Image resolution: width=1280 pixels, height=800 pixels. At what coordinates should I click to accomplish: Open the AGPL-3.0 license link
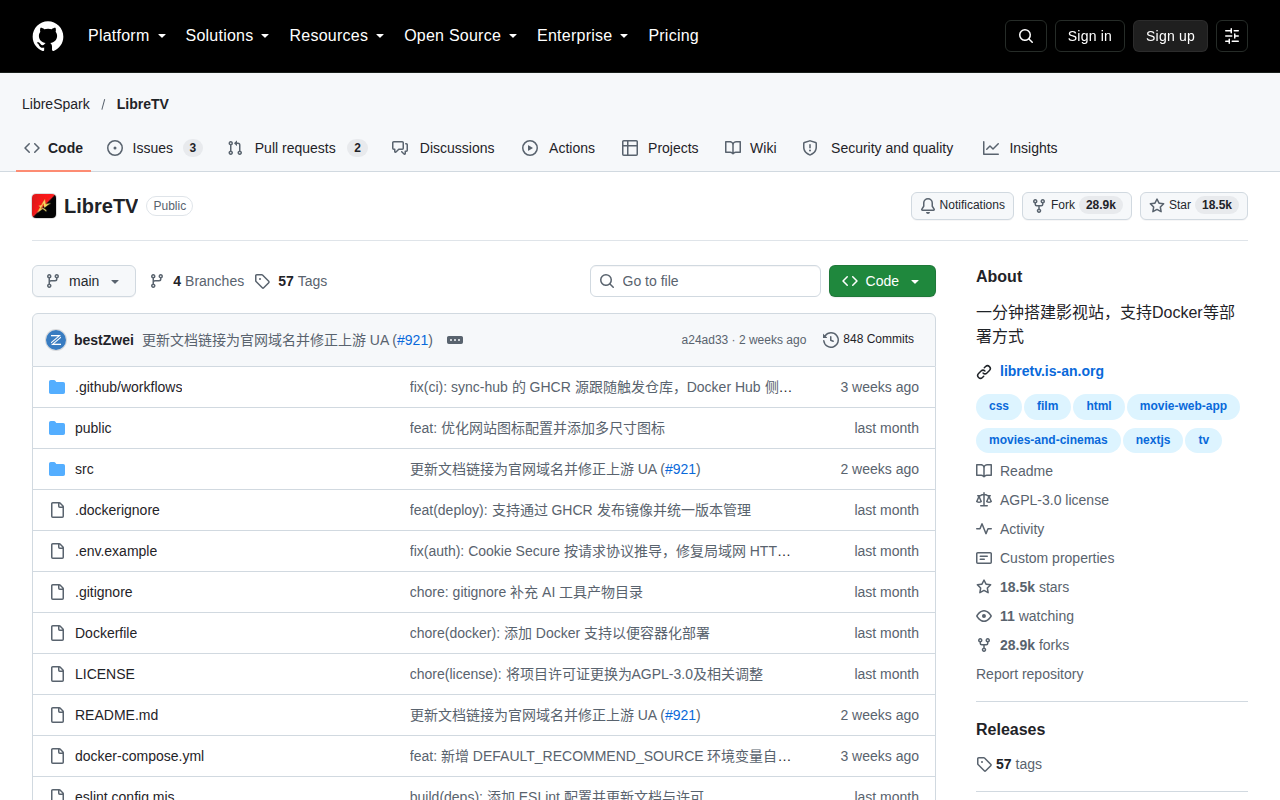point(1043,500)
